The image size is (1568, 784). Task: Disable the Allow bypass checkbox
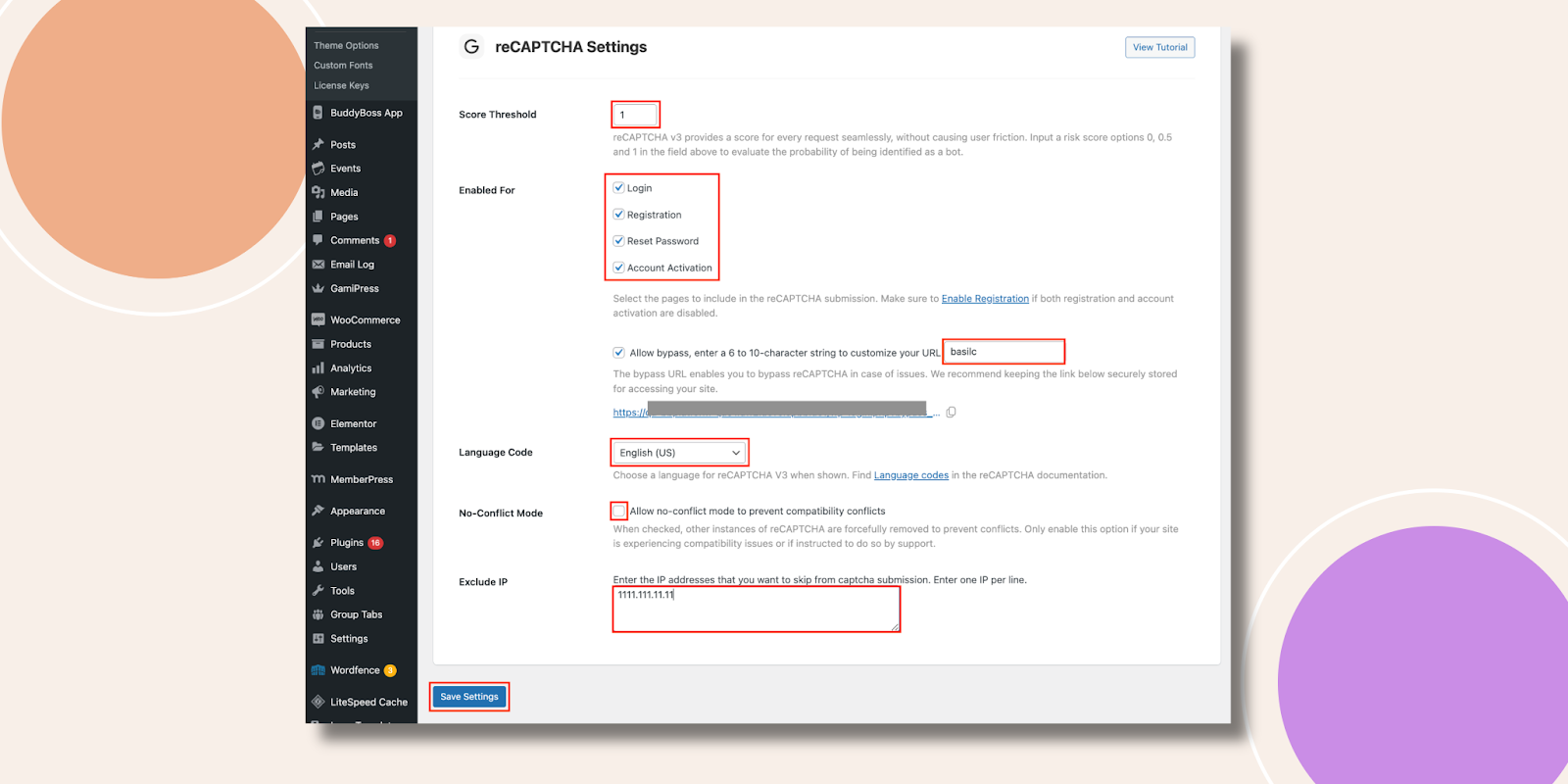coord(619,353)
